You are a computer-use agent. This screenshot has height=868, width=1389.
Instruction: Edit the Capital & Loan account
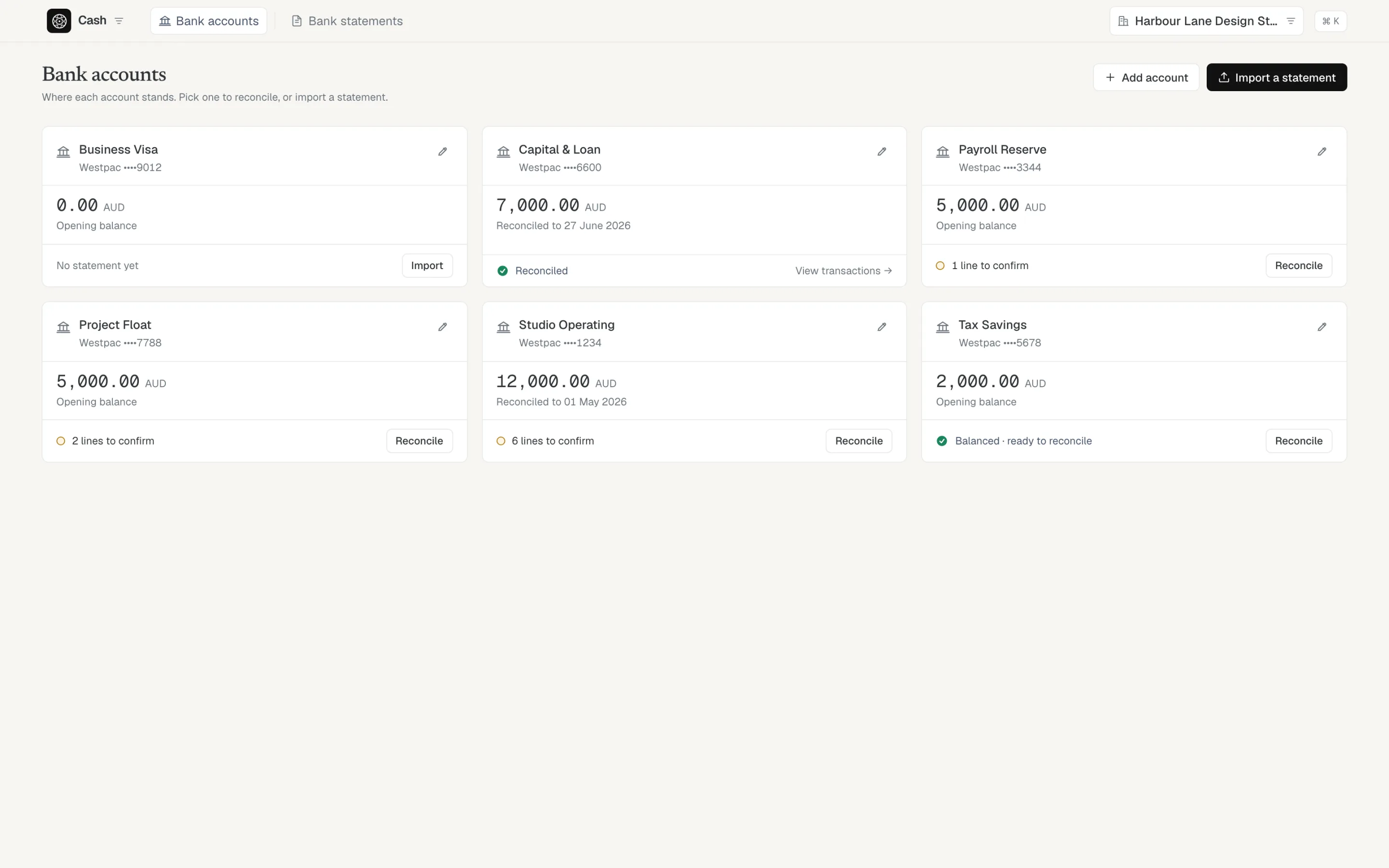pos(882,151)
